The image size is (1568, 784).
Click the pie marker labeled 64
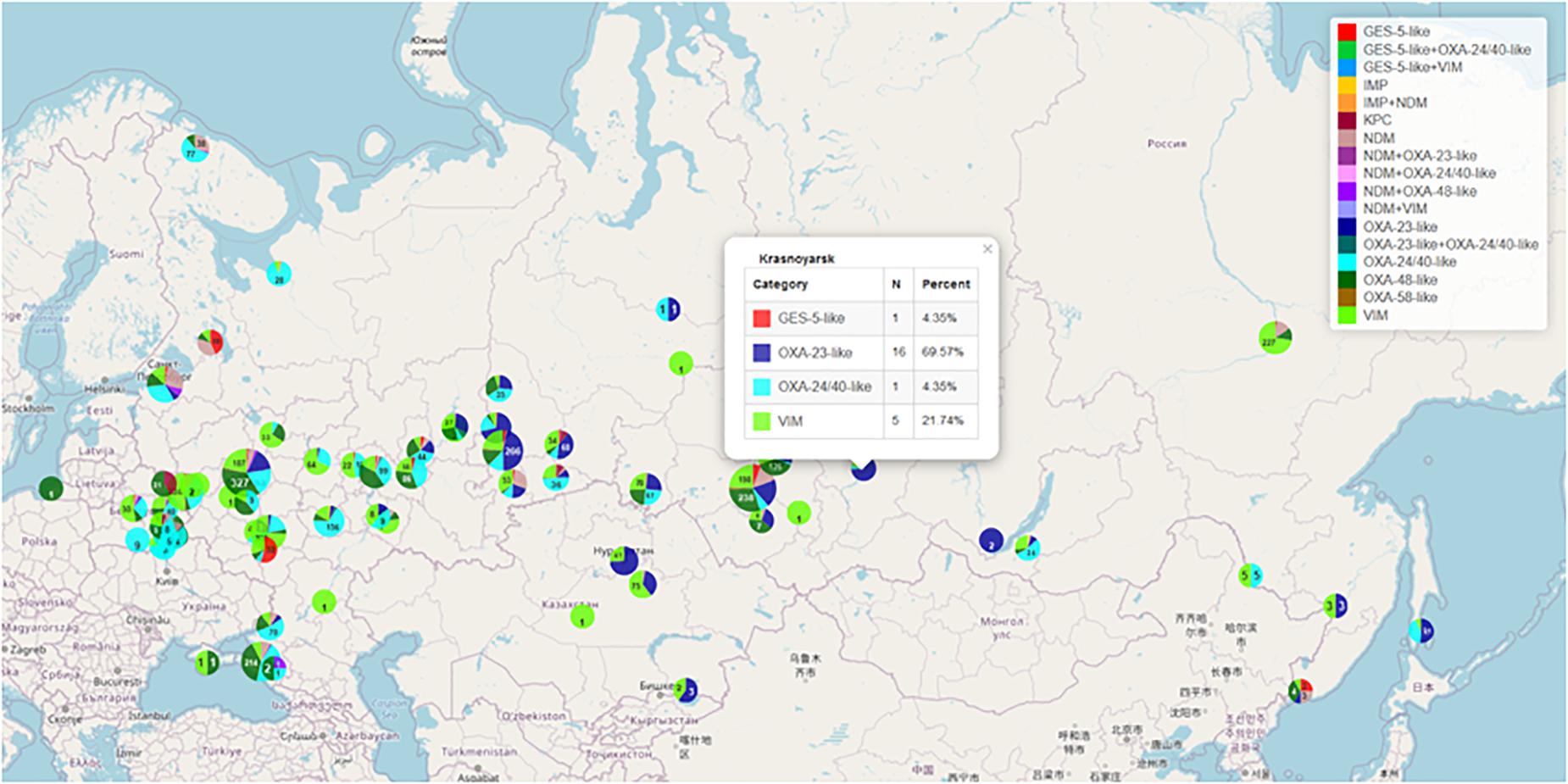click(317, 462)
